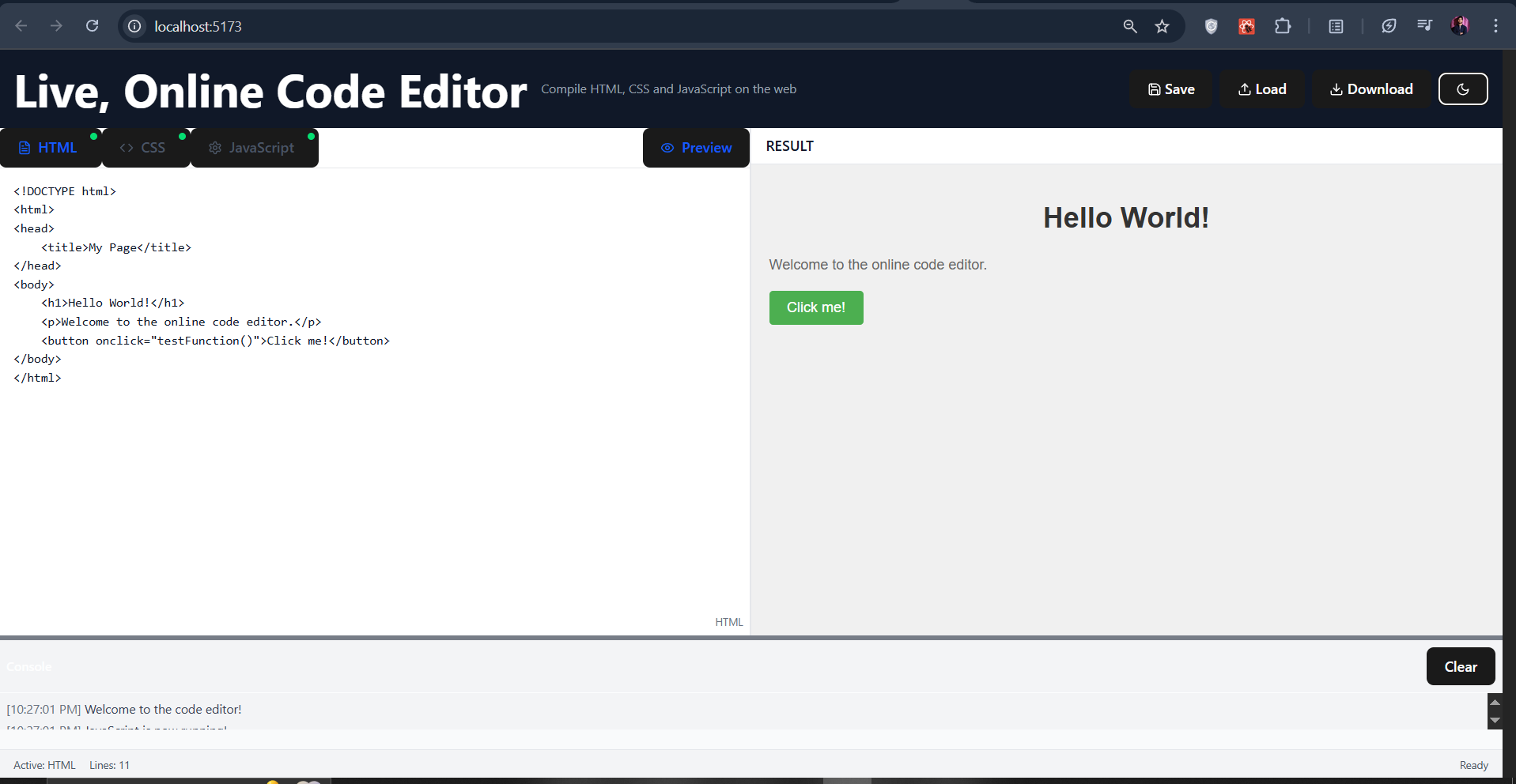Clear the console output
The height and width of the screenshot is (784, 1516).
tap(1460, 666)
